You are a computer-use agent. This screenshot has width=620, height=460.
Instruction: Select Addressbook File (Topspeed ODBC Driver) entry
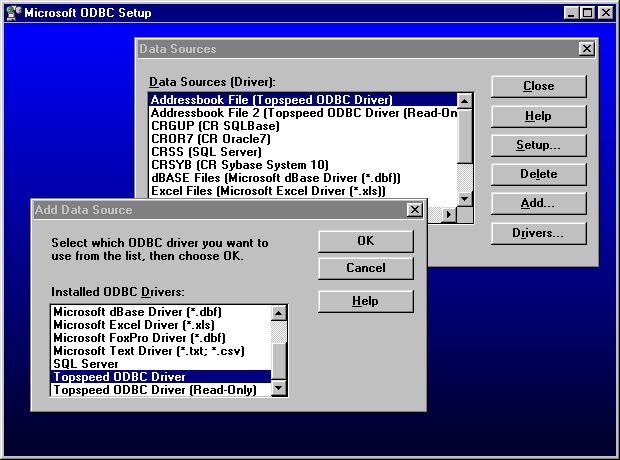pos(303,100)
